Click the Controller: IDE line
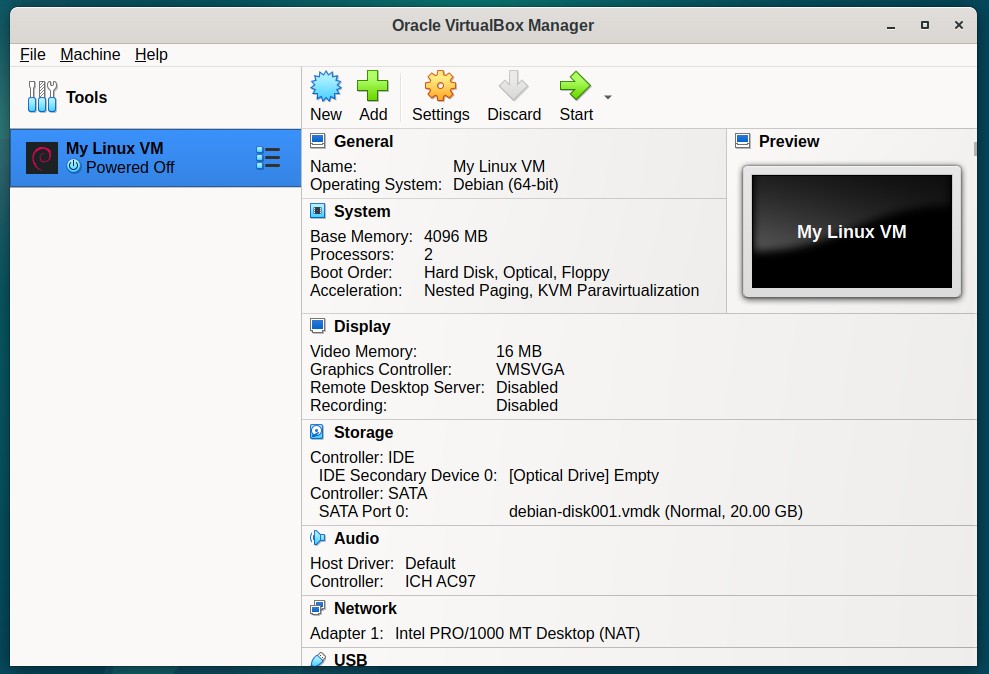 tap(362, 457)
